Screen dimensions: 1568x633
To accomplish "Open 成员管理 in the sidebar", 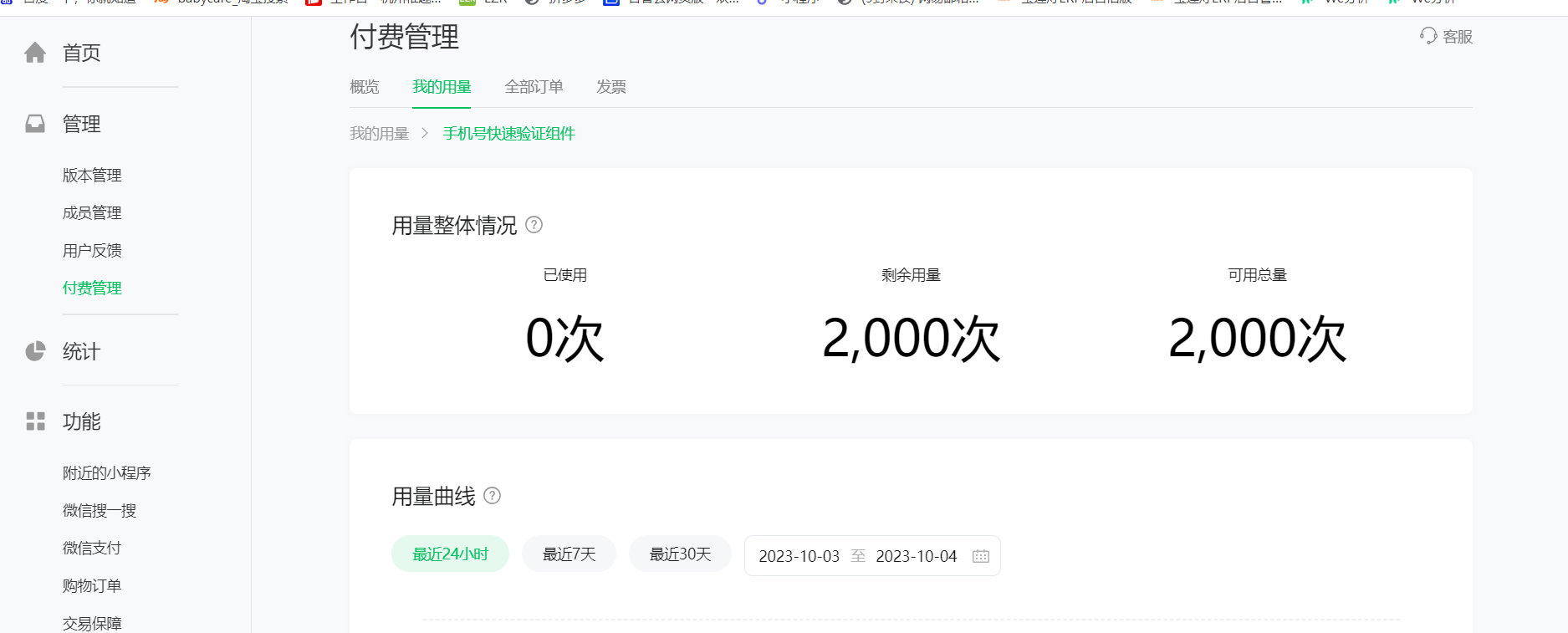I will 92,213.
